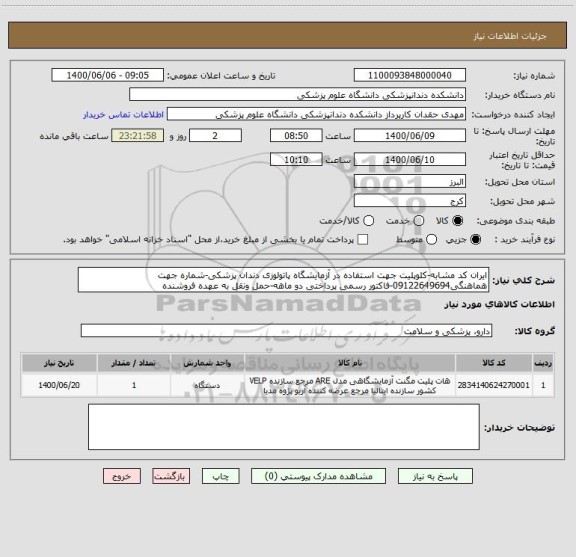Click the product code cell 283414062427000١
The height and width of the screenshot is (557, 576).
point(494,385)
